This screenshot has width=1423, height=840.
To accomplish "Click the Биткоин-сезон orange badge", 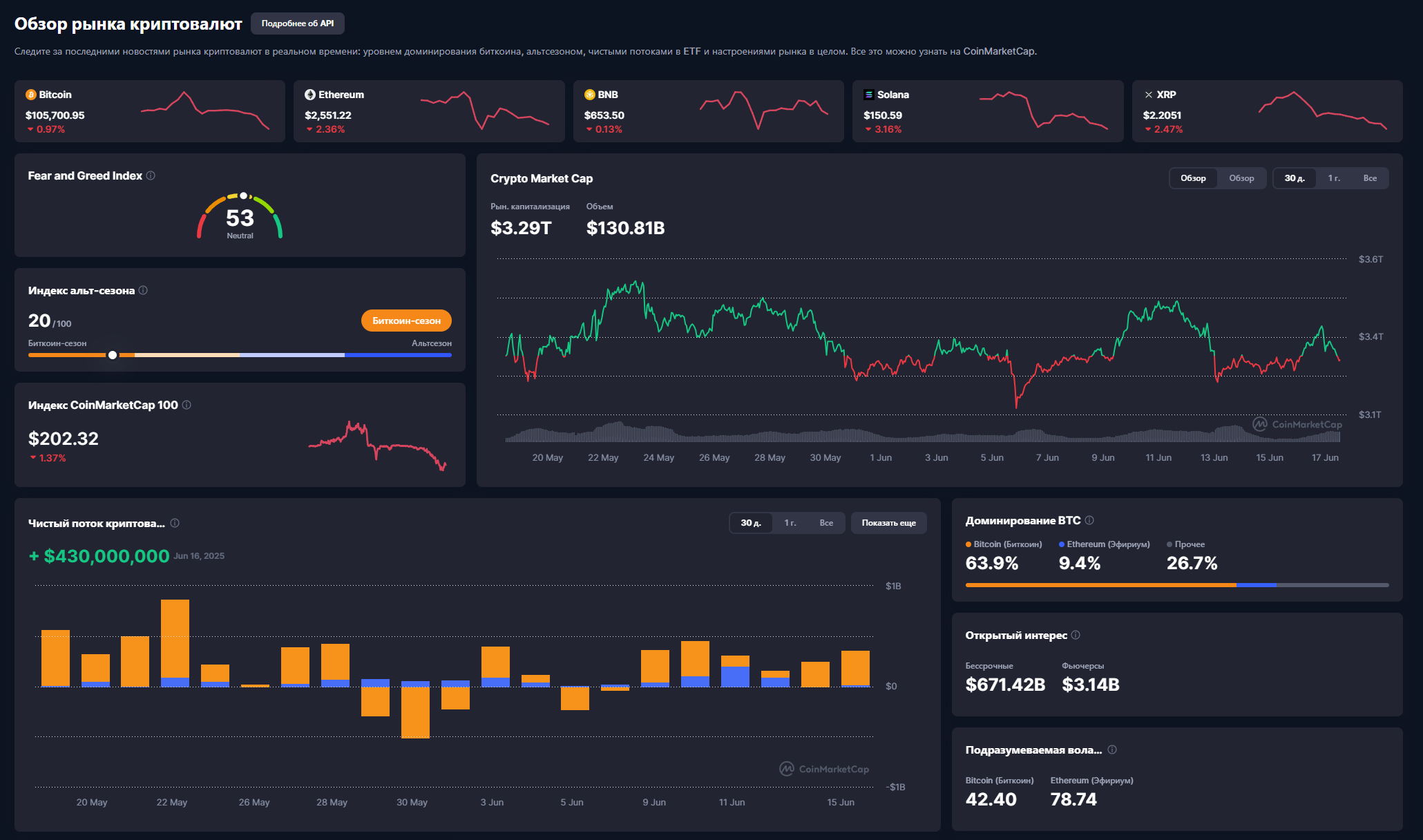I will [x=406, y=321].
